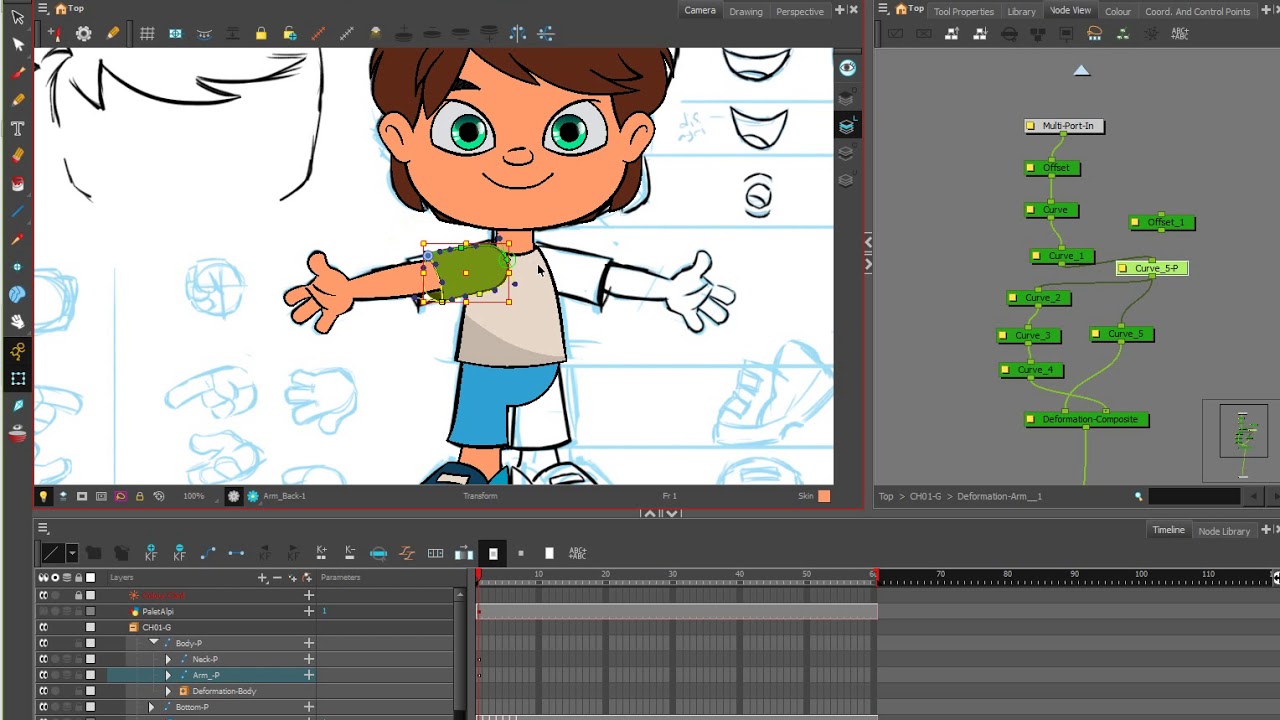Toggle visibility of PaletAlpi layer
The image size is (1280, 720).
click(43, 611)
